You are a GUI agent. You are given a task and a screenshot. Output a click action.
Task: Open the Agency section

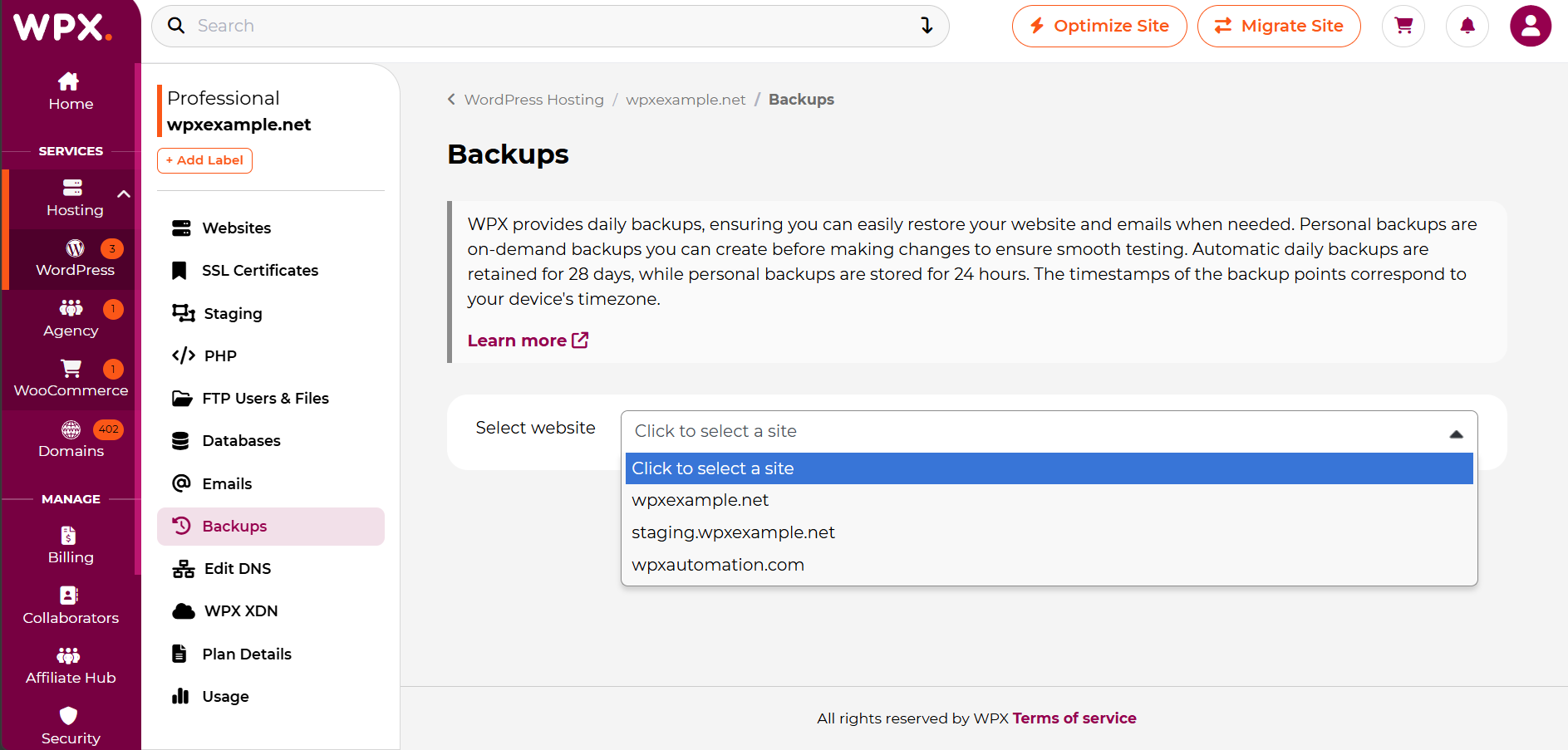click(x=71, y=319)
